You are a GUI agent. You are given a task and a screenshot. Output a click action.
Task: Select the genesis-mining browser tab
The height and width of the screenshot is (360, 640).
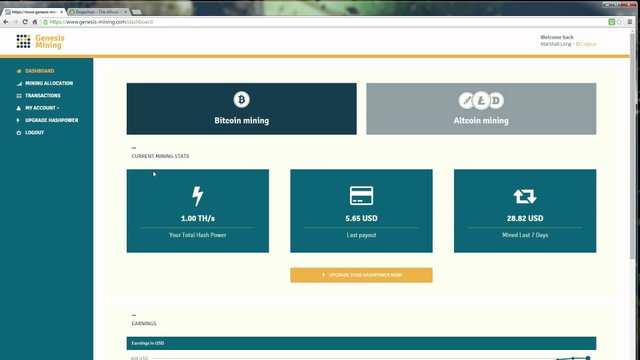[x=33, y=12]
